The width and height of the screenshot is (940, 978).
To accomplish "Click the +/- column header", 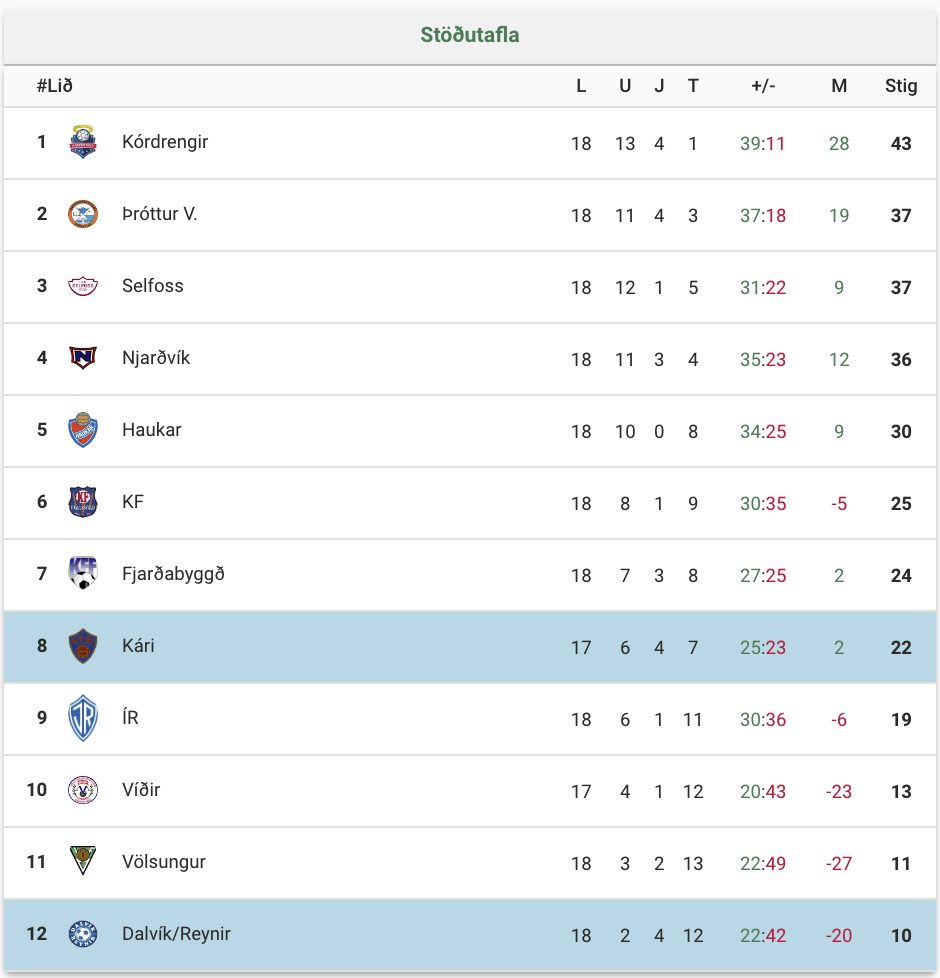I will [x=763, y=85].
